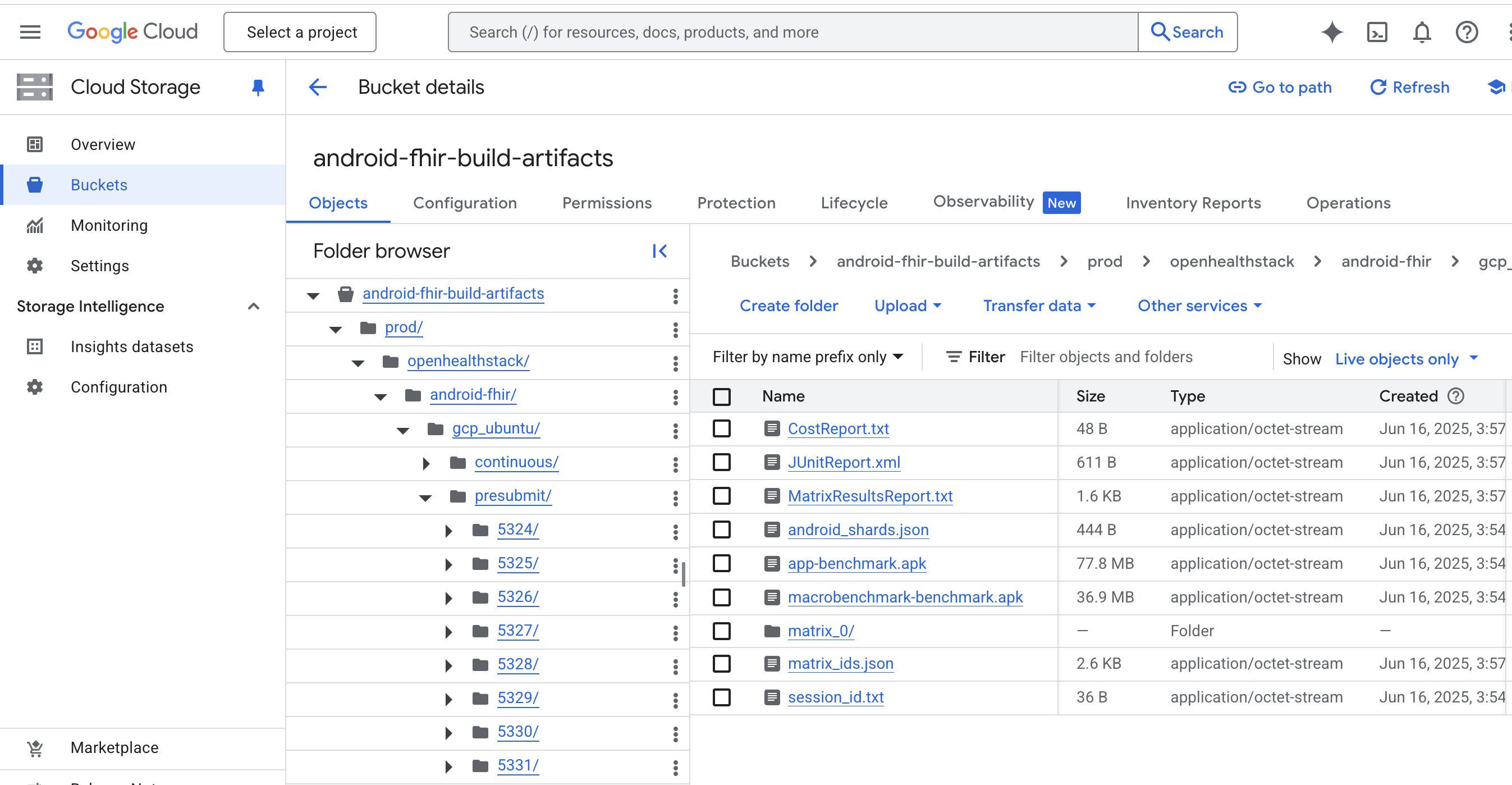The image size is (1512, 785).
Task: Tick the select-all checkbox in table header
Action: point(721,396)
